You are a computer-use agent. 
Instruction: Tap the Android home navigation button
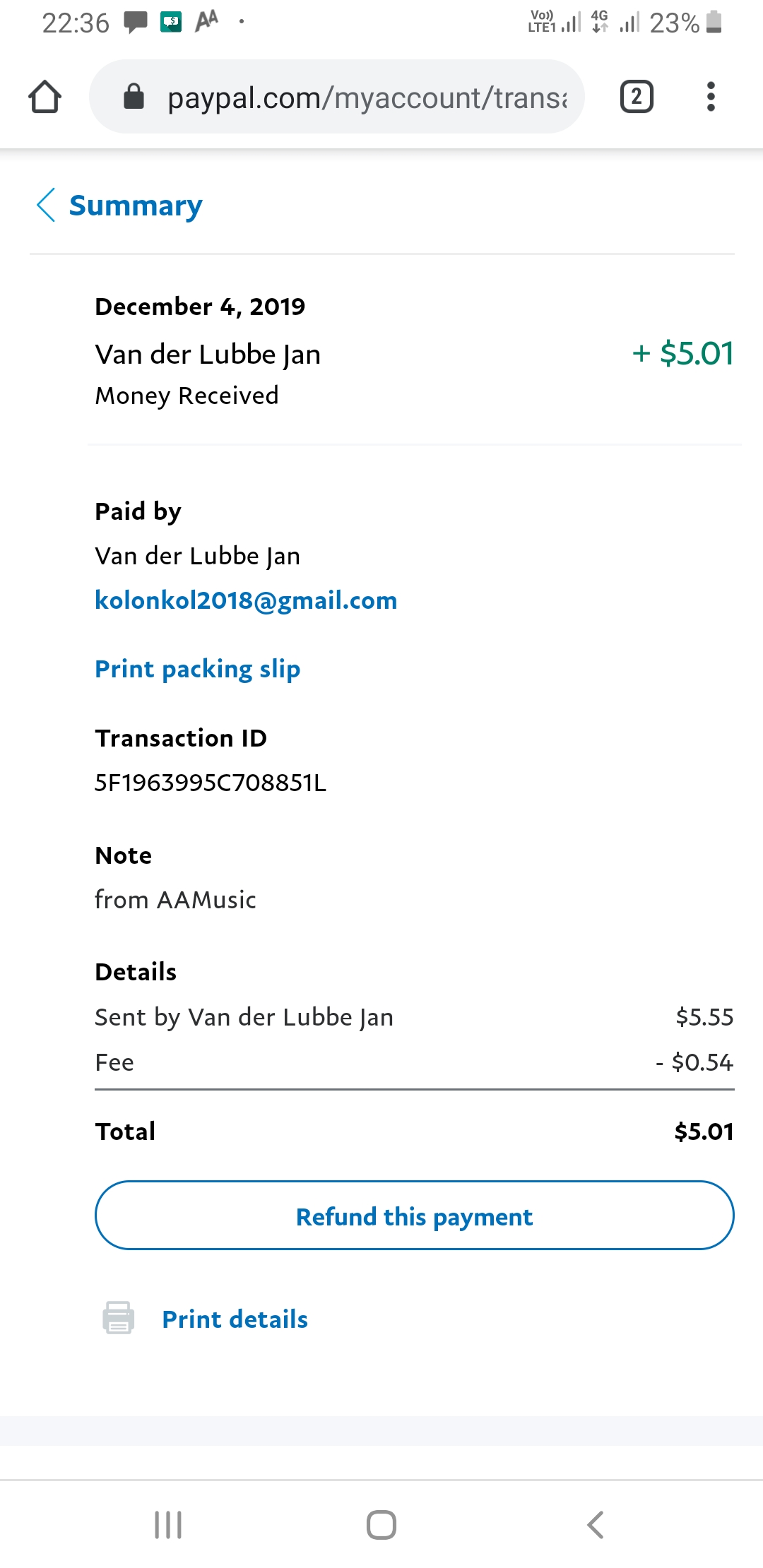tap(381, 1525)
